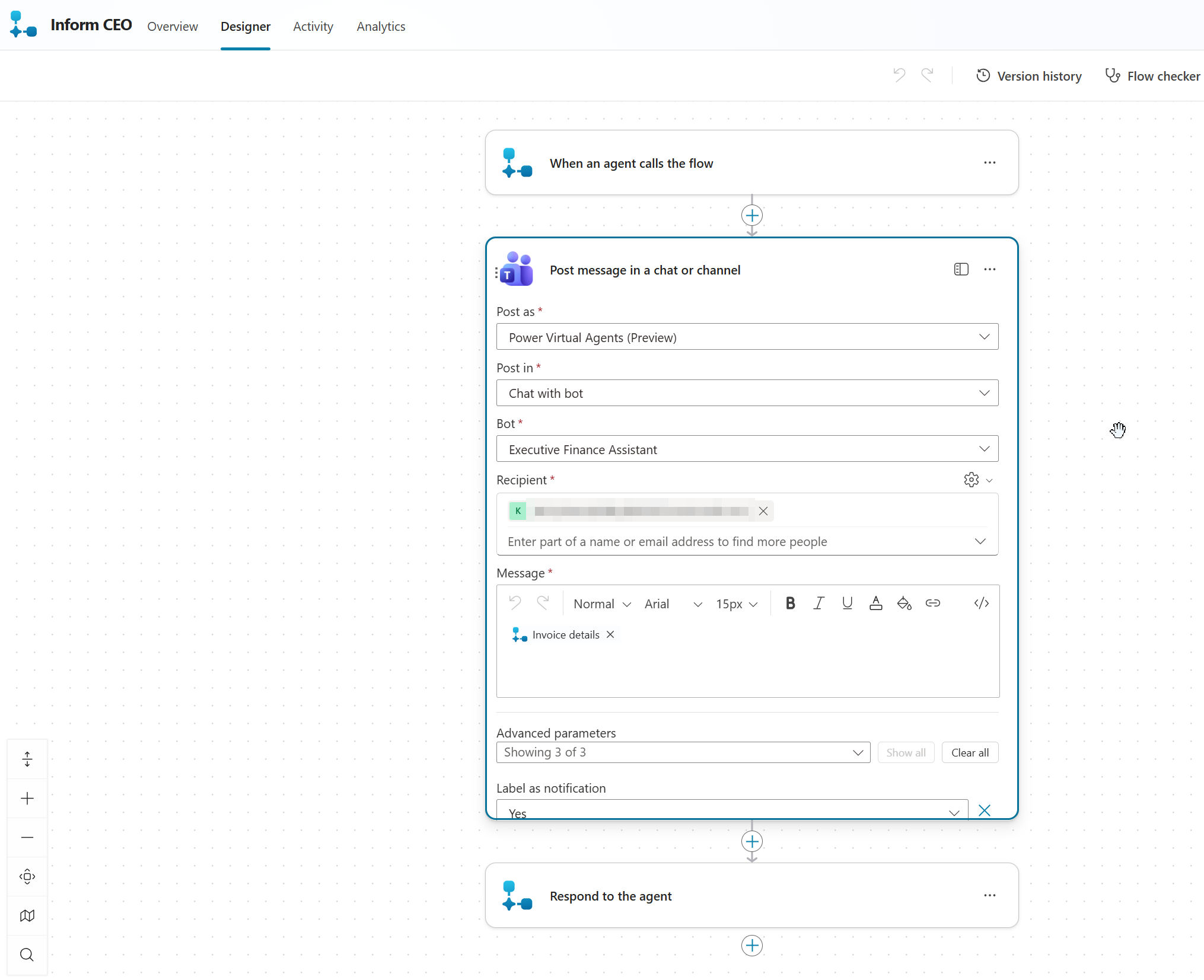The height and width of the screenshot is (980, 1204).
Task: Open the Analytics tab
Action: click(381, 26)
